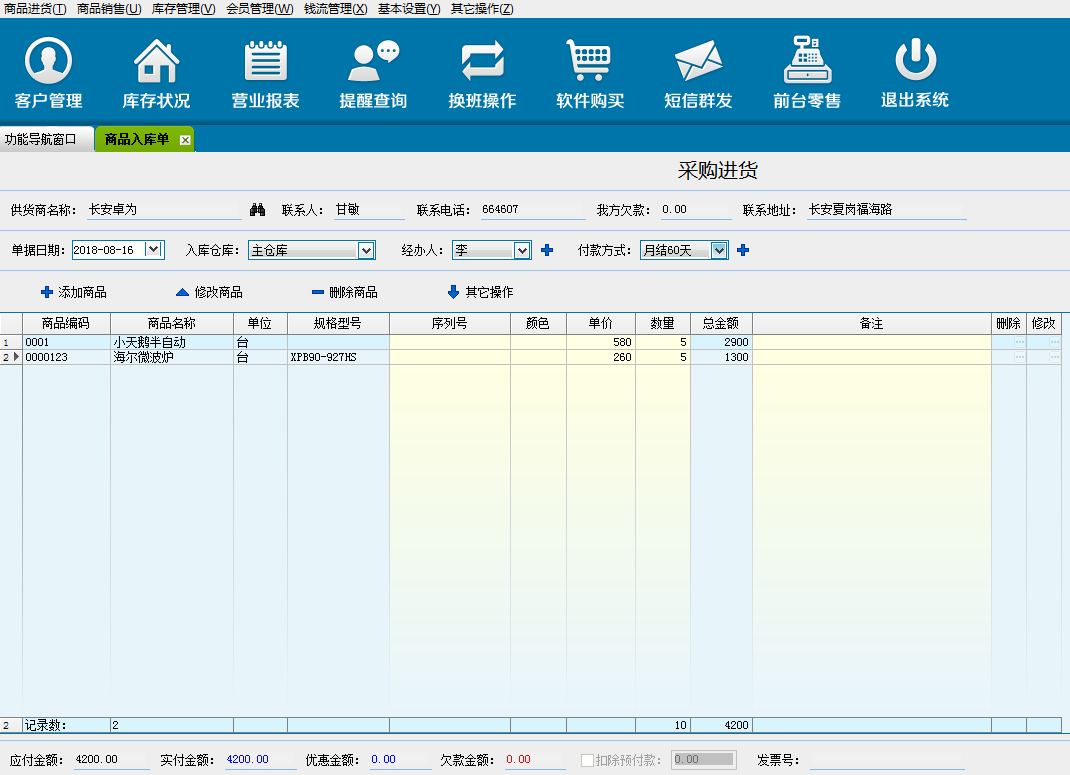Click the 添加商品 button

pos(74,292)
